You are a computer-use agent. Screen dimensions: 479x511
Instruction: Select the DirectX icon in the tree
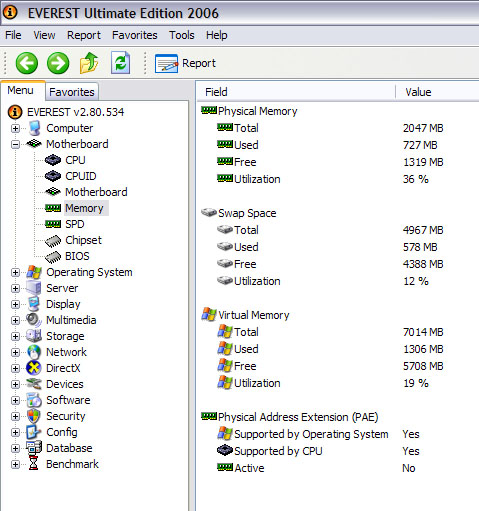(x=34, y=368)
